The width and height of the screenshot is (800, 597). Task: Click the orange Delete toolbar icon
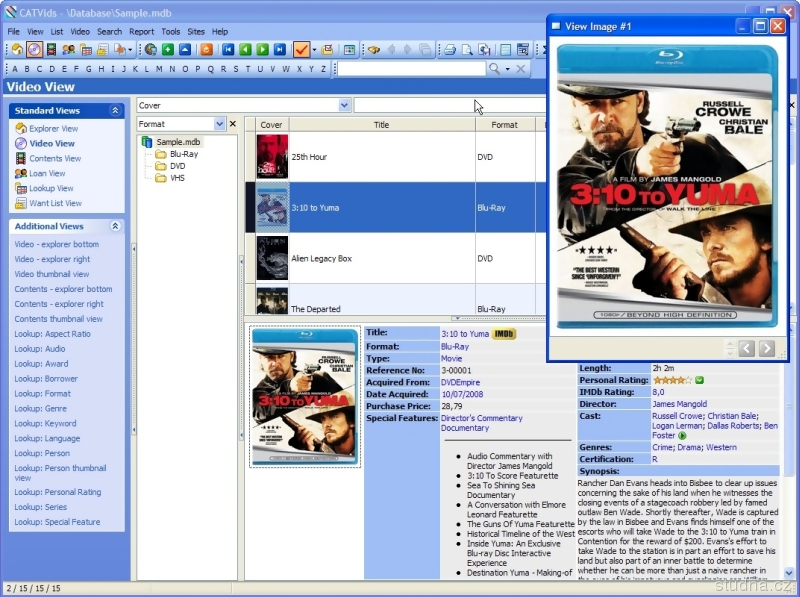coord(207,49)
